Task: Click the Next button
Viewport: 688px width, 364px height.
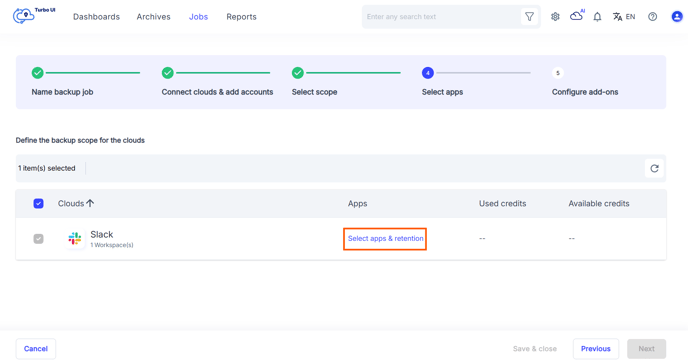Action: click(x=646, y=349)
